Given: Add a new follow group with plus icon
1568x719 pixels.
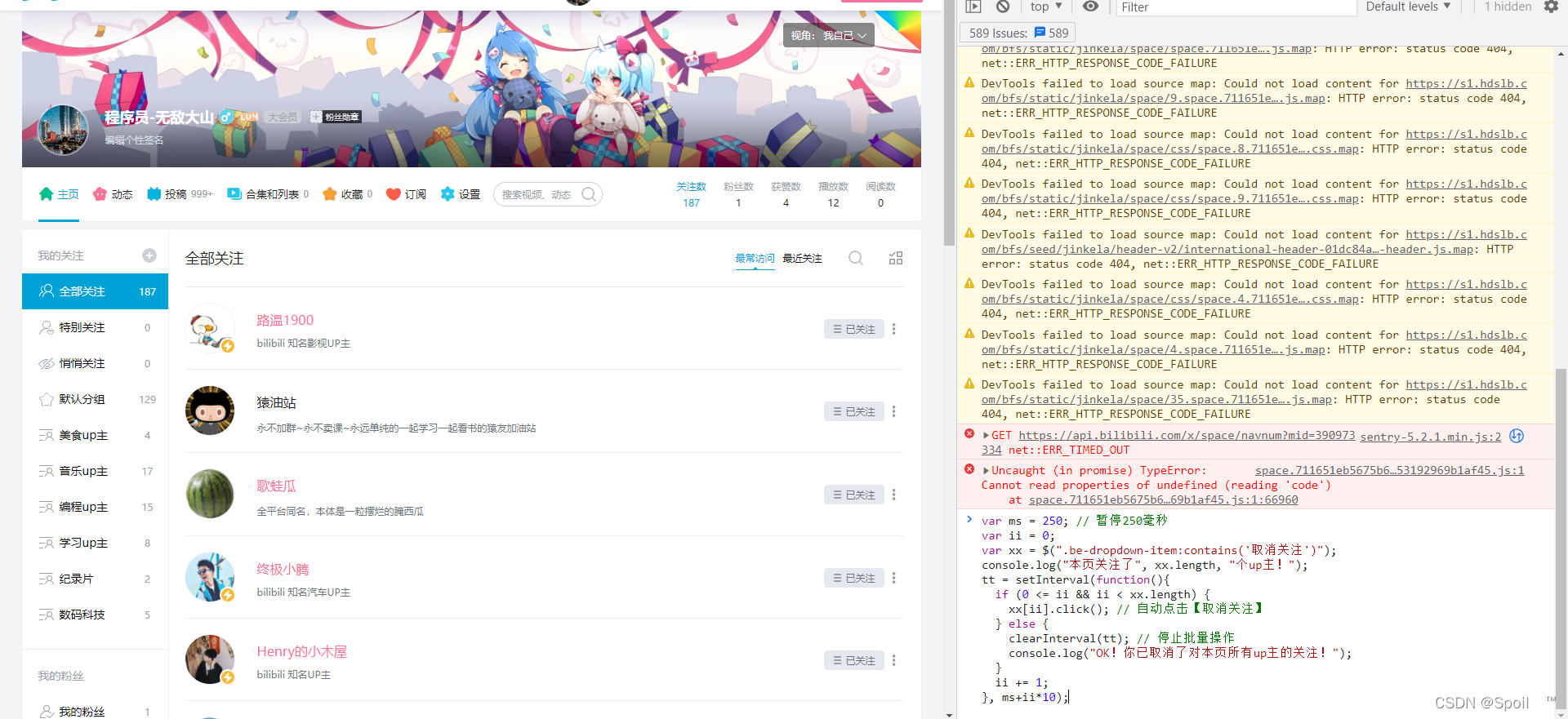Looking at the screenshot, I should click(149, 255).
